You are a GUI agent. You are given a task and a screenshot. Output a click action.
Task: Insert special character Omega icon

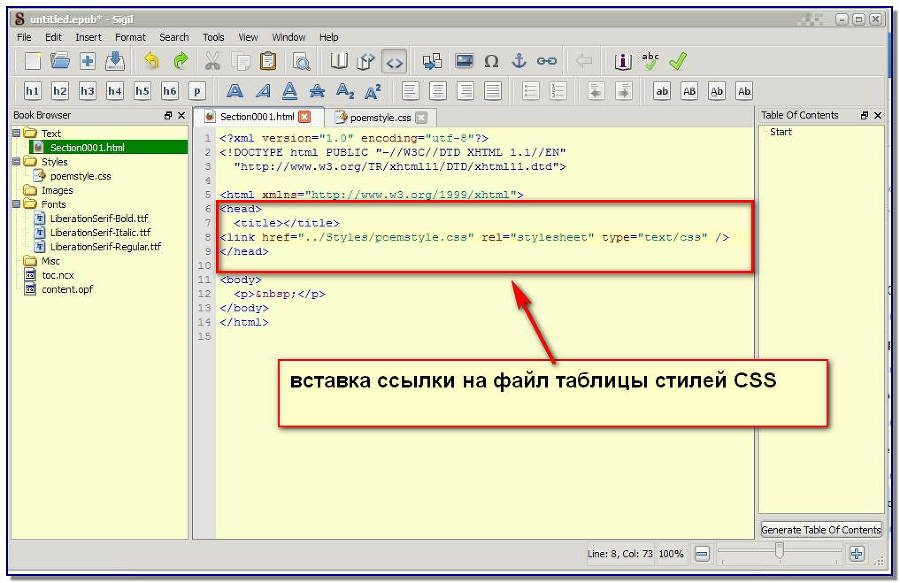(491, 61)
